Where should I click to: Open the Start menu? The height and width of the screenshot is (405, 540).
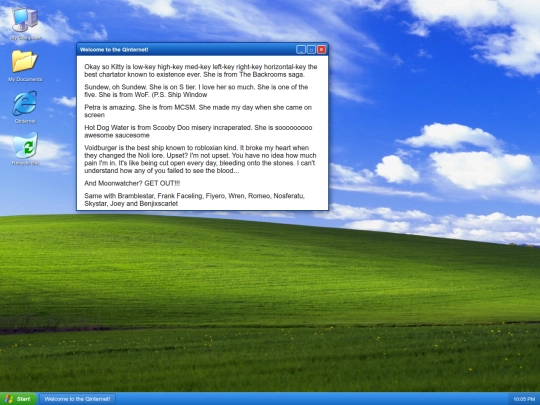(x=18, y=399)
